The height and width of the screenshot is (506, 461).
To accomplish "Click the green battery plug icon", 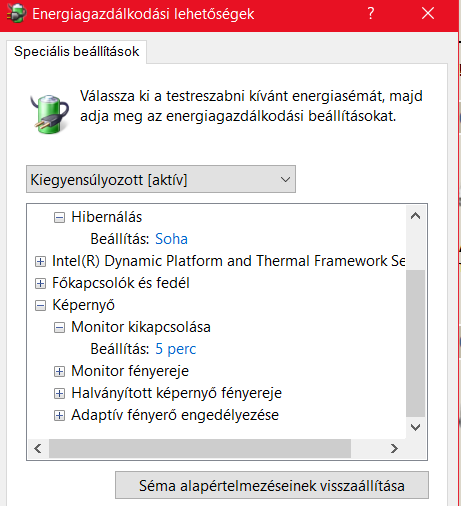I will pos(50,114).
